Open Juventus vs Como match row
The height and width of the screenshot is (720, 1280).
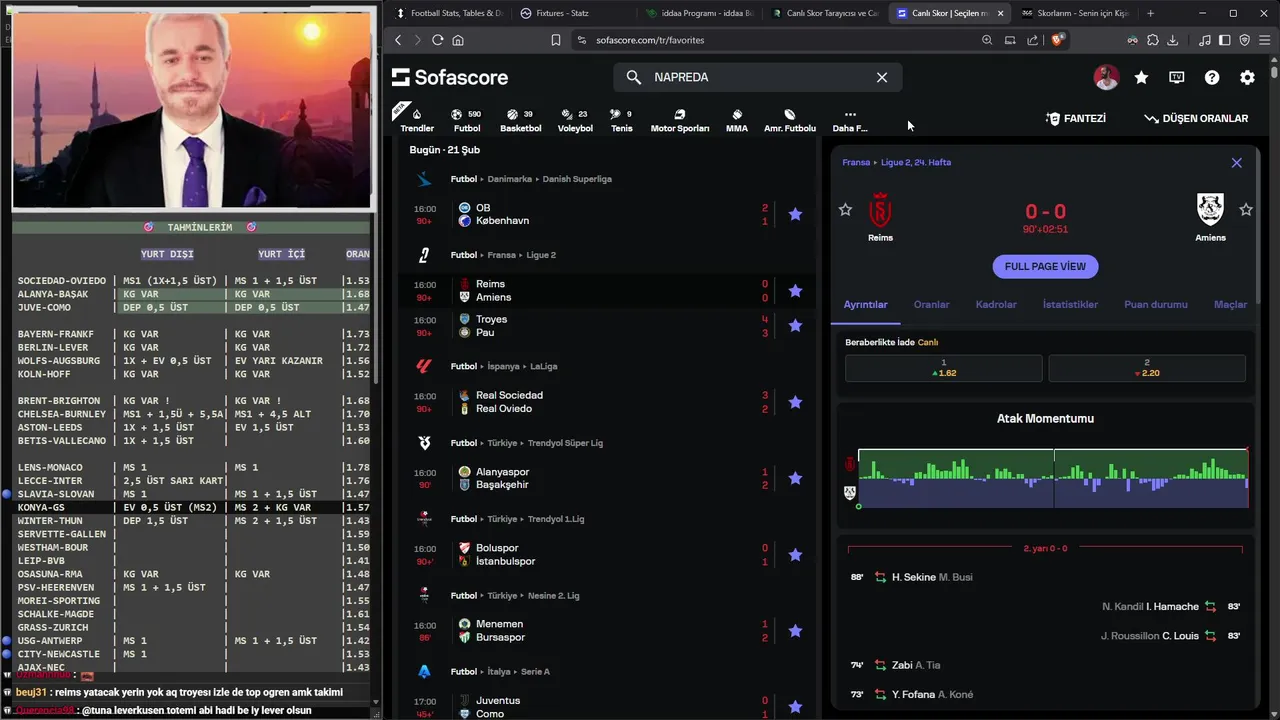tap(607, 707)
